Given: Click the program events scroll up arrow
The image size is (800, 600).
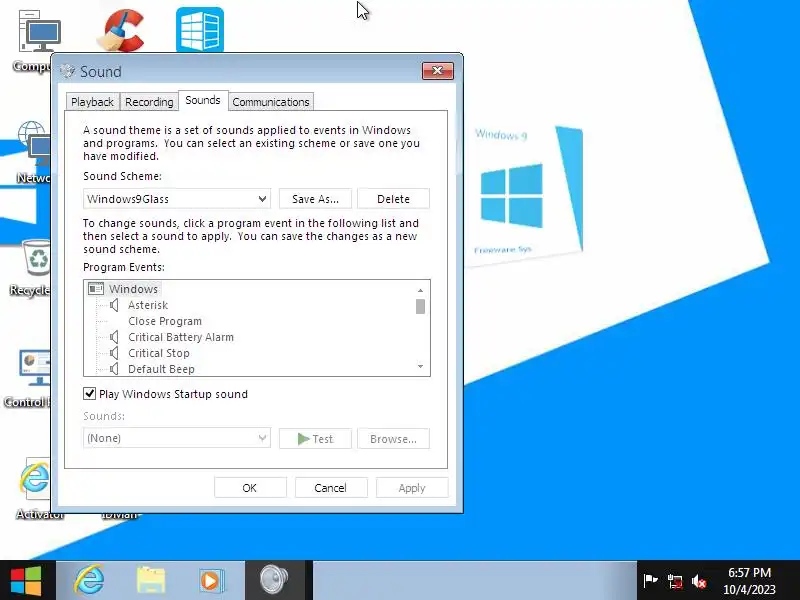Looking at the screenshot, I should [420, 290].
